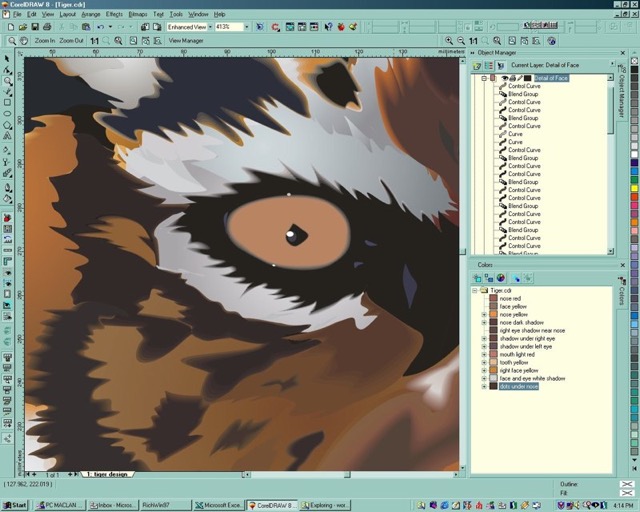This screenshot has width=640, height=512.
Task: Open the Arrange menu
Action: click(91, 14)
